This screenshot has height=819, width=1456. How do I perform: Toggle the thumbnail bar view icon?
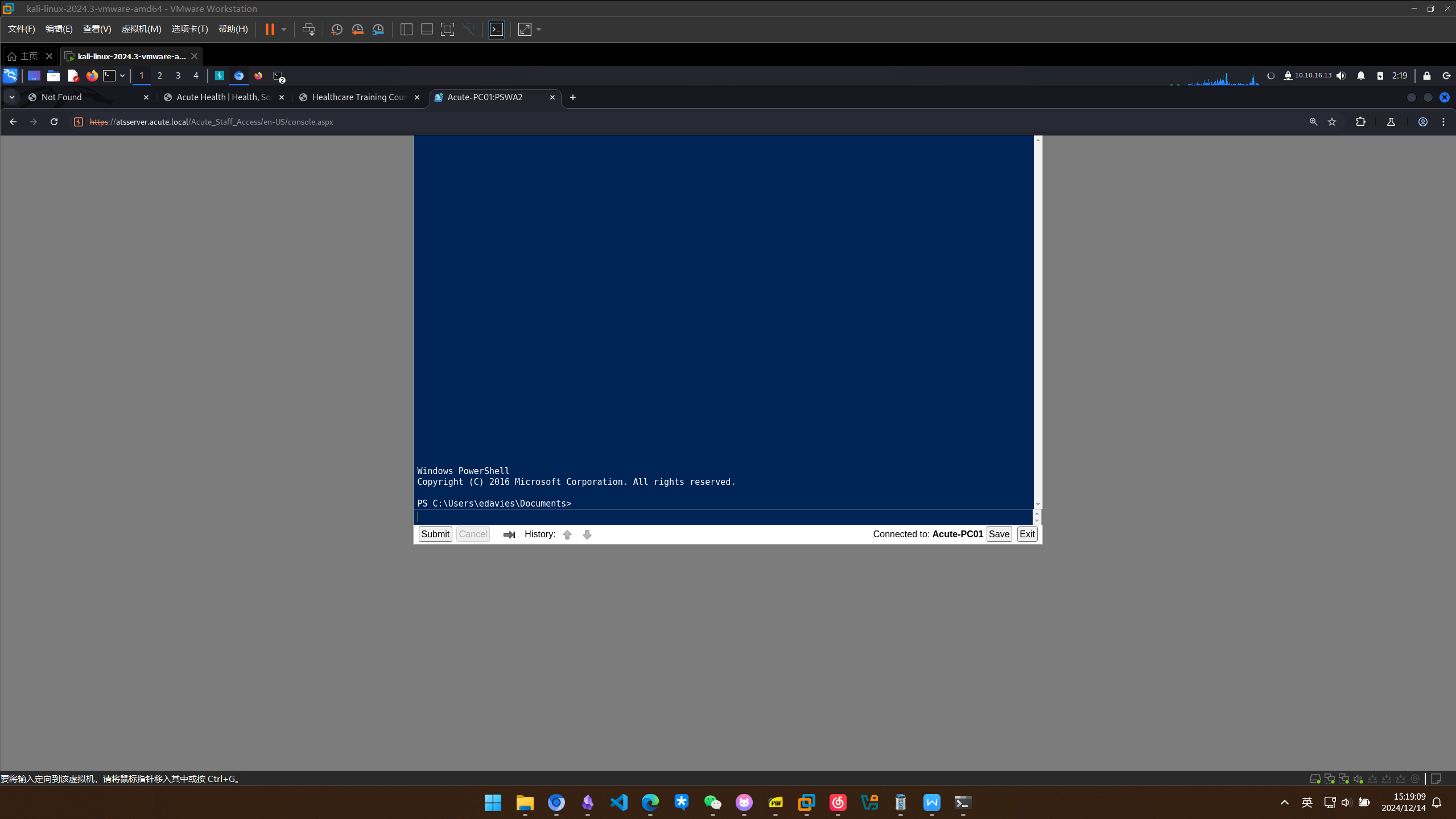pyautogui.click(x=427, y=30)
